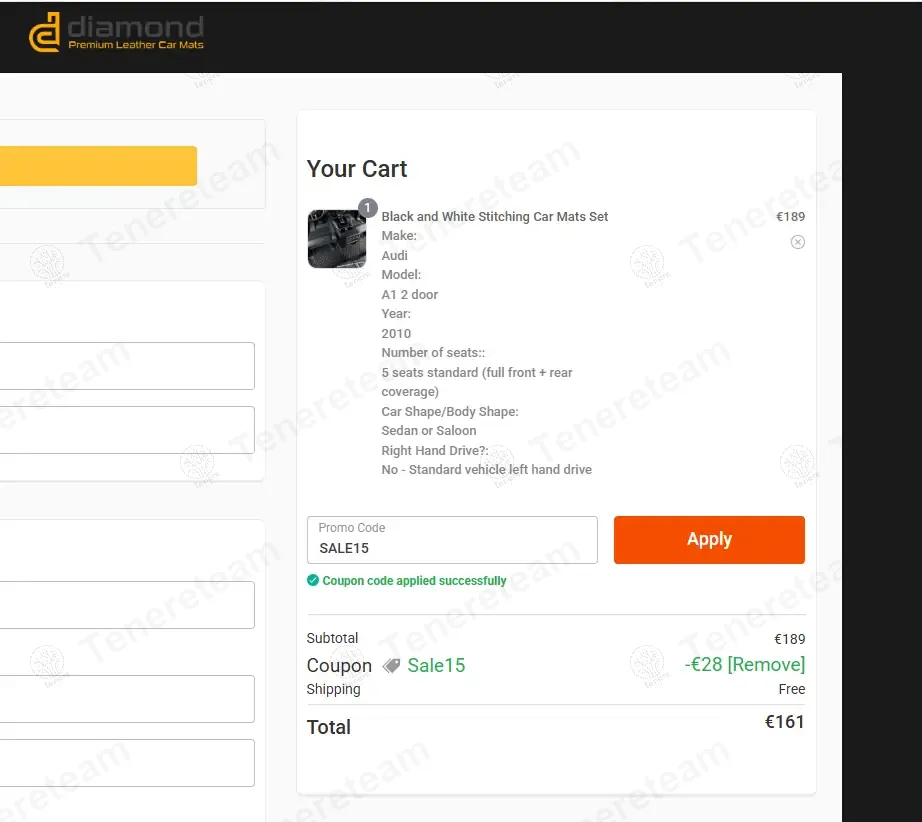
Task: Click the green coupon success checkmark icon
Action: pos(313,580)
